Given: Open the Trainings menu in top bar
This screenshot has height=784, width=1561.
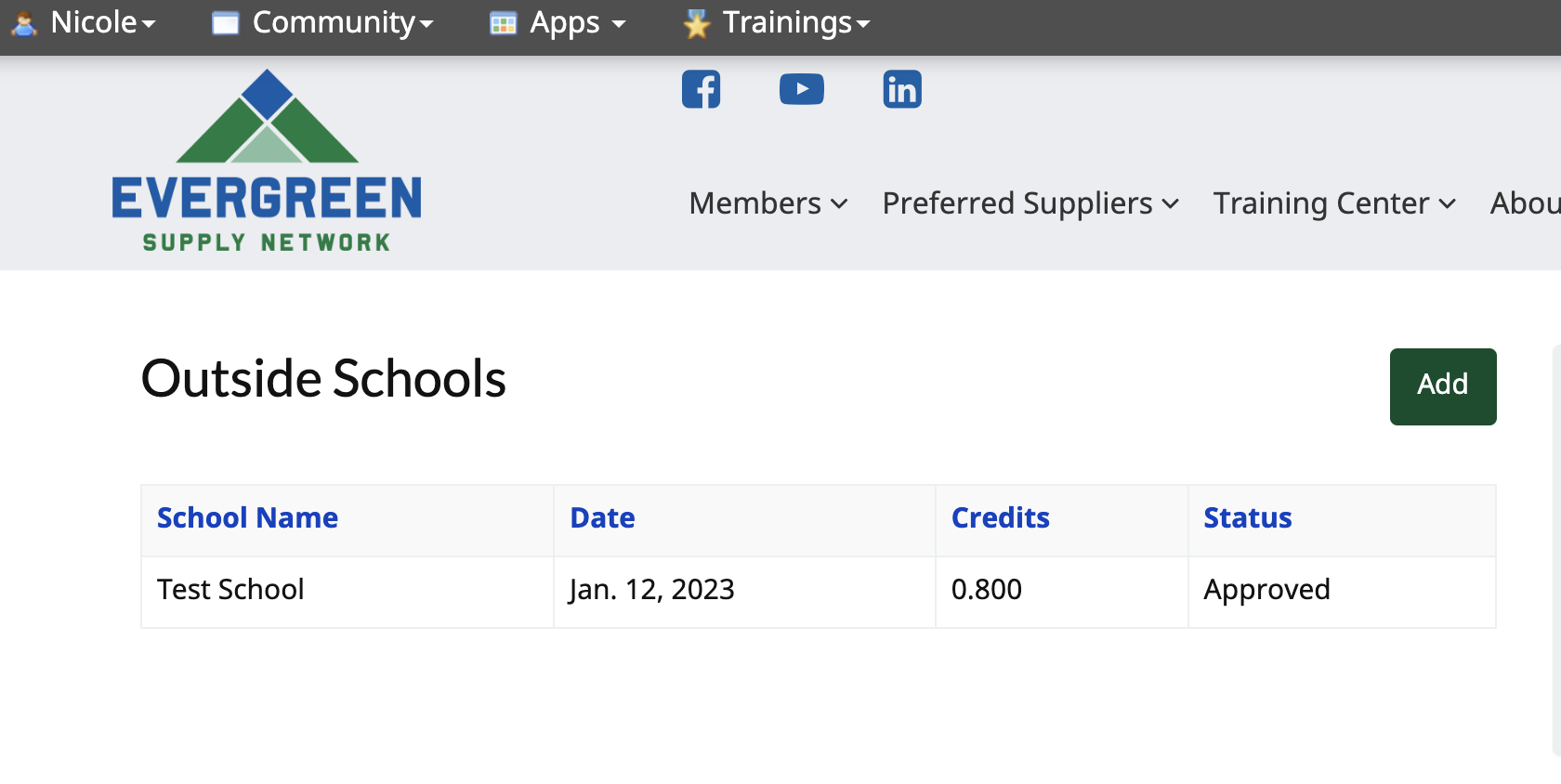Looking at the screenshot, I should (x=796, y=22).
